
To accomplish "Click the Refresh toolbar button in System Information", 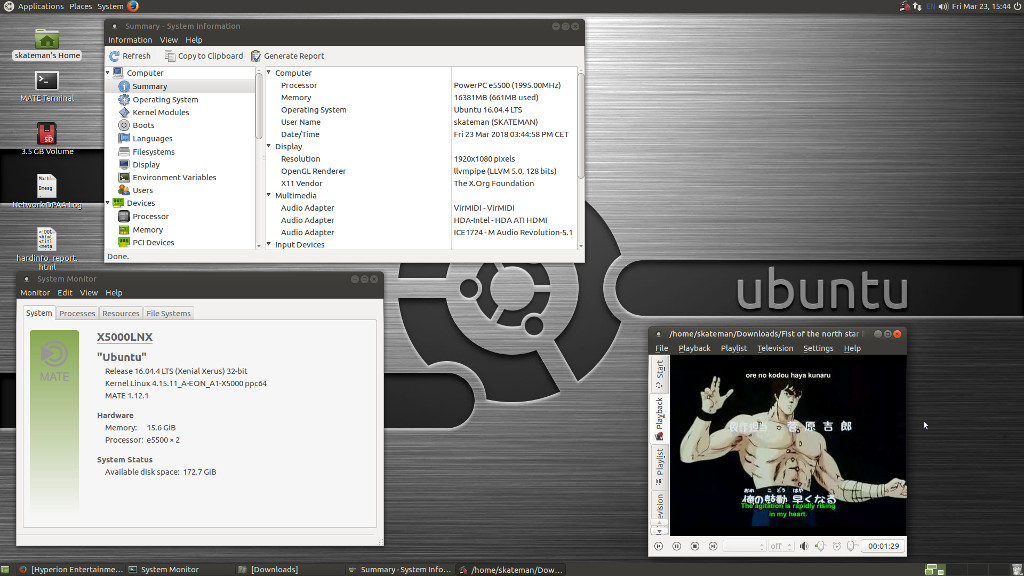I will coord(130,56).
